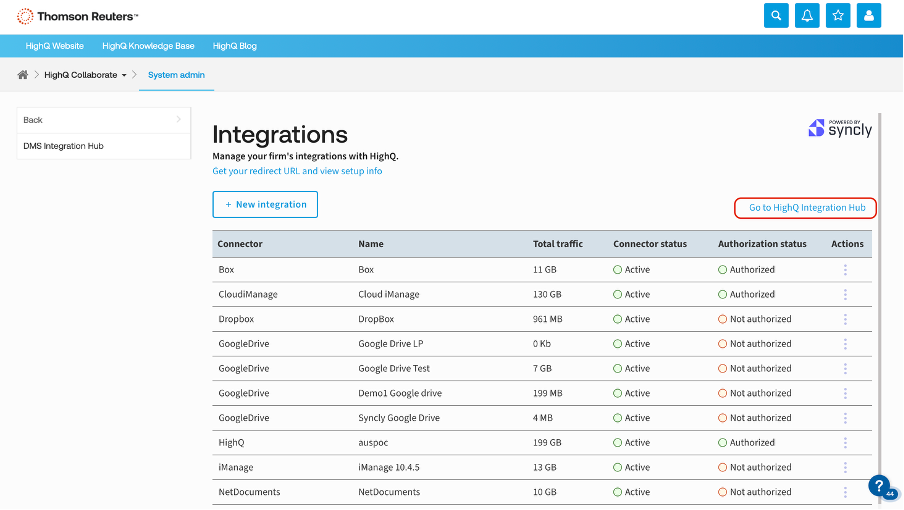Image resolution: width=904 pixels, height=510 pixels.
Task: Open the search icon in top bar
Action: [776, 16]
